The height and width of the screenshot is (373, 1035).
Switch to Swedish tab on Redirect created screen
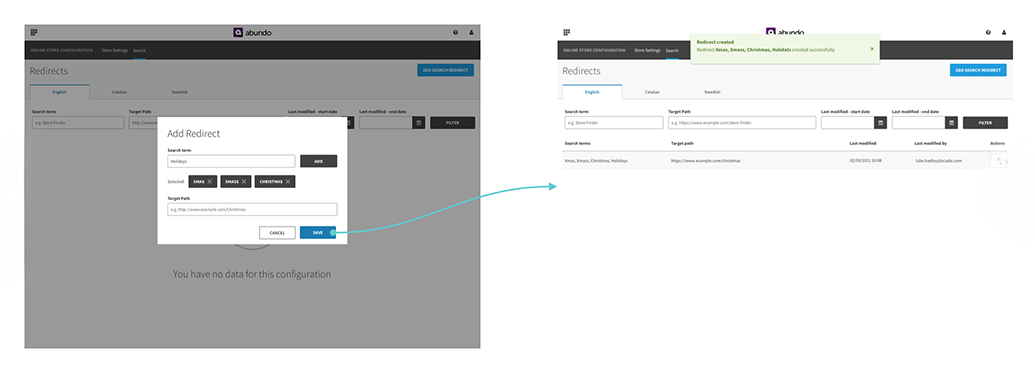(x=712, y=92)
